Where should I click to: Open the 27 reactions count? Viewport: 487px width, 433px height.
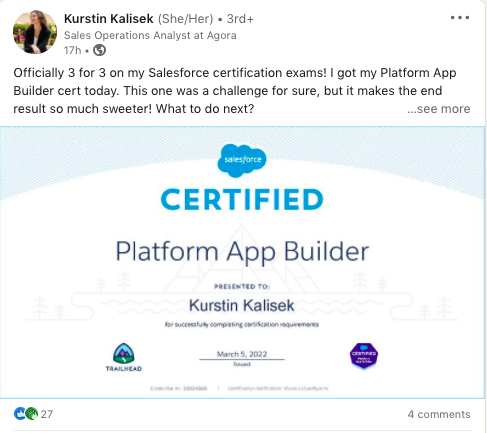coord(47,414)
